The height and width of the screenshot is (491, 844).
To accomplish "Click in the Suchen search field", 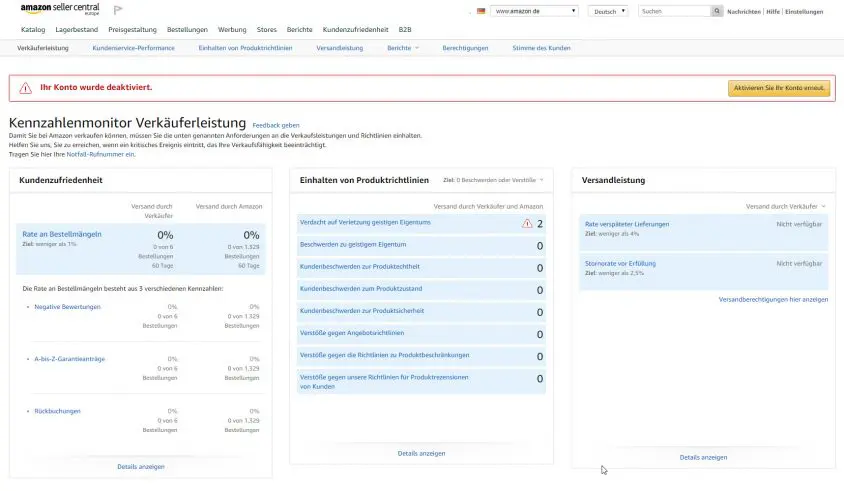I will (x=674, y=11).
